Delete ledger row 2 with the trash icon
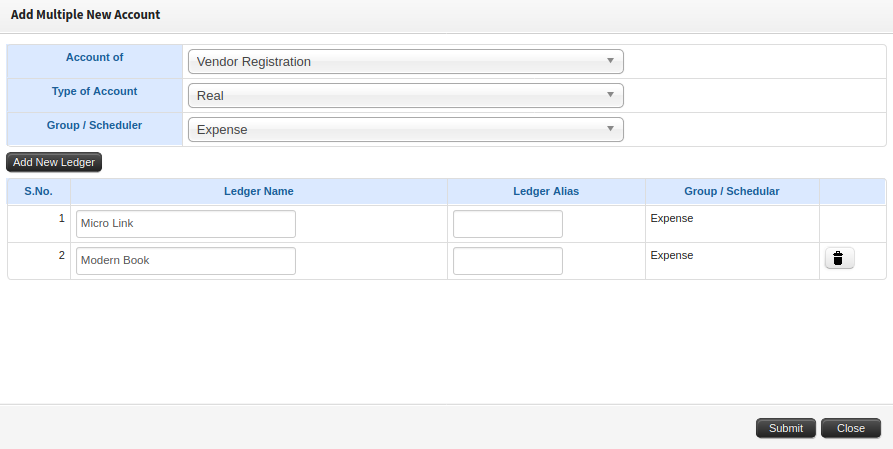893x449 pixels. (839, 258)
